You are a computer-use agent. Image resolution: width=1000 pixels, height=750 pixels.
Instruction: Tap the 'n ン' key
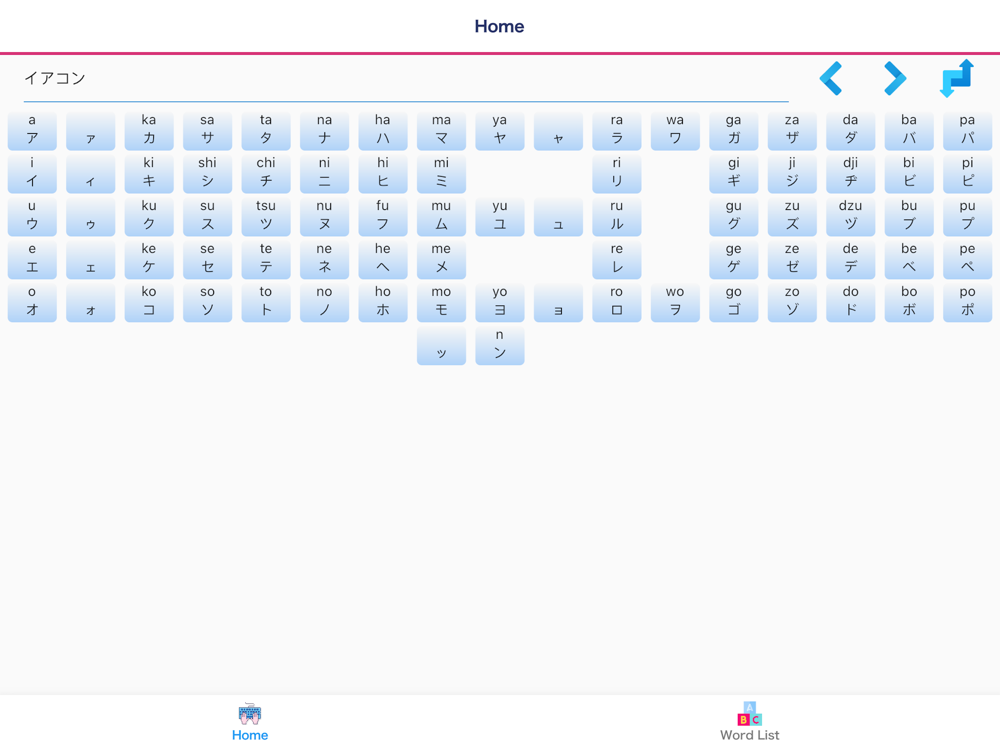coord(500,346)
